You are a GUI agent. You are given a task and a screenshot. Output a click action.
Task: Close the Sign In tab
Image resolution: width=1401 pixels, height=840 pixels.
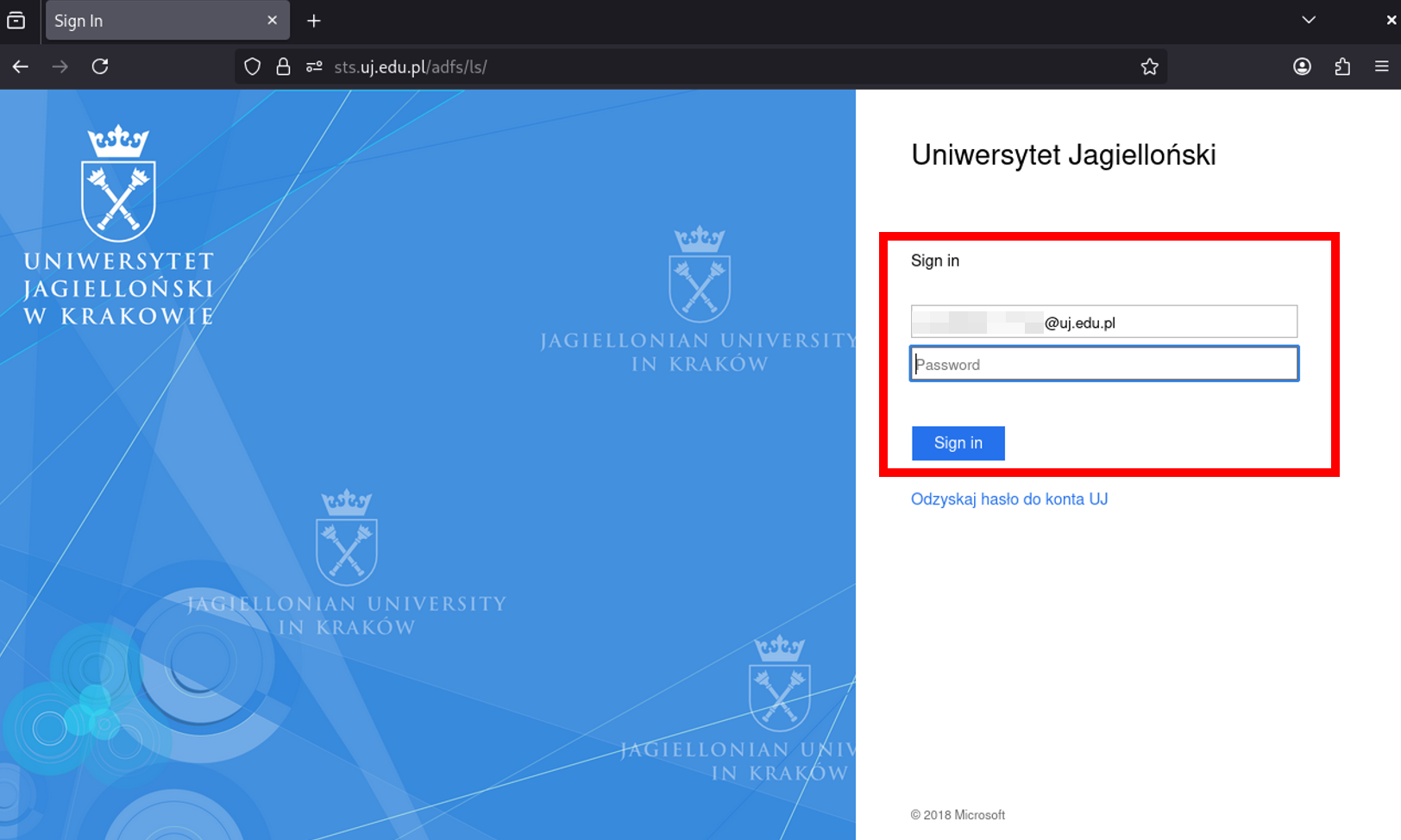coord(272,20)
